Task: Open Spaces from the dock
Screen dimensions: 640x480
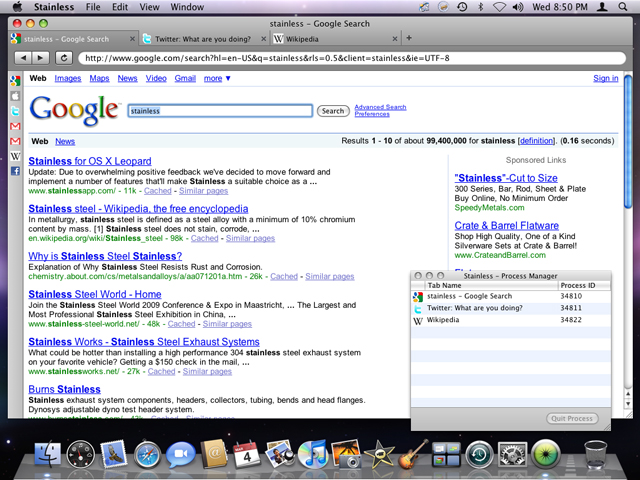Action: tap(446, 454)
